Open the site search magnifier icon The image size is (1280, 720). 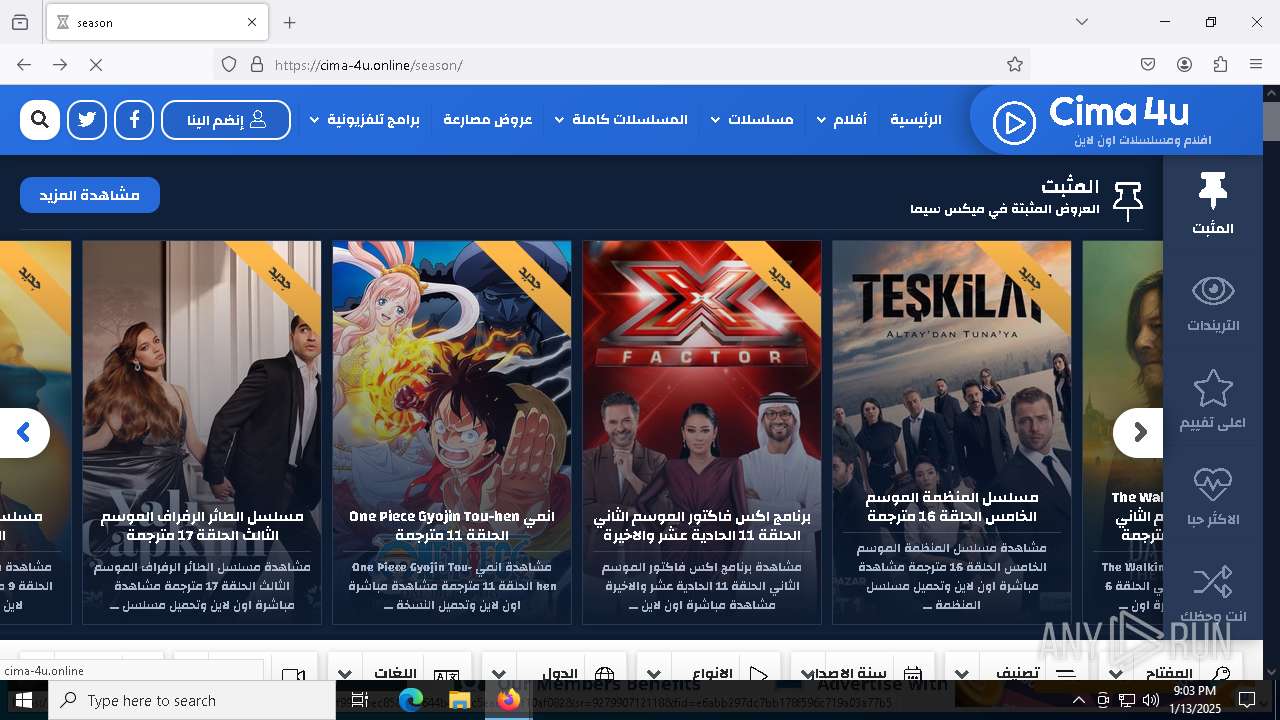click(x=40, y=120)
